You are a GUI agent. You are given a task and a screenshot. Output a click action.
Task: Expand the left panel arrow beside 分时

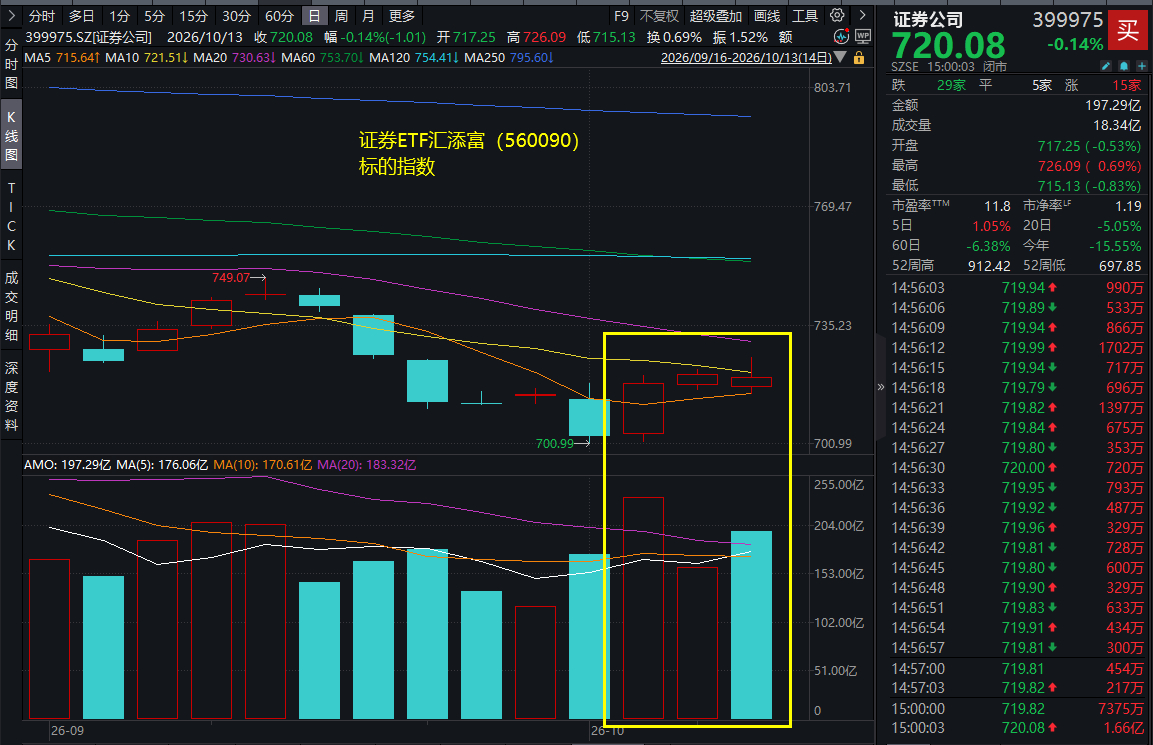[11, 15]
